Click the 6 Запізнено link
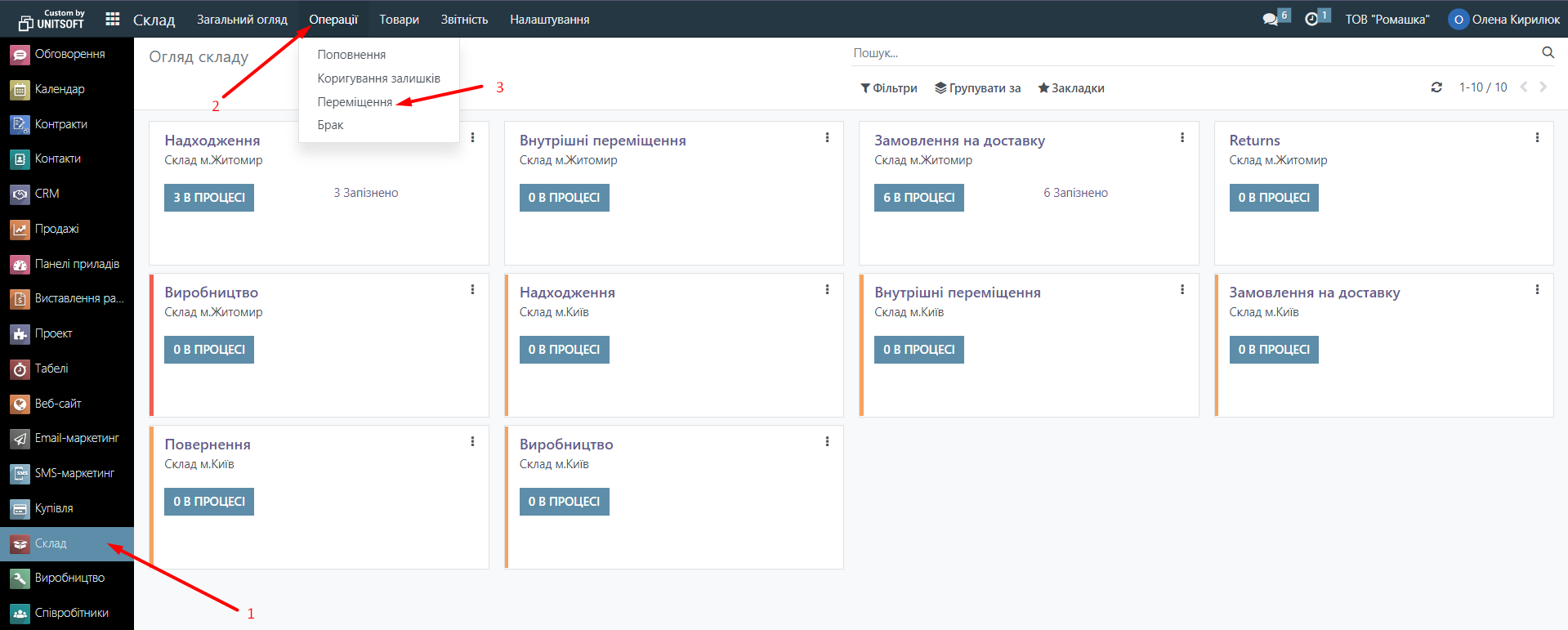Screen dimensions: 1568x630 [x=1075, y=193]
